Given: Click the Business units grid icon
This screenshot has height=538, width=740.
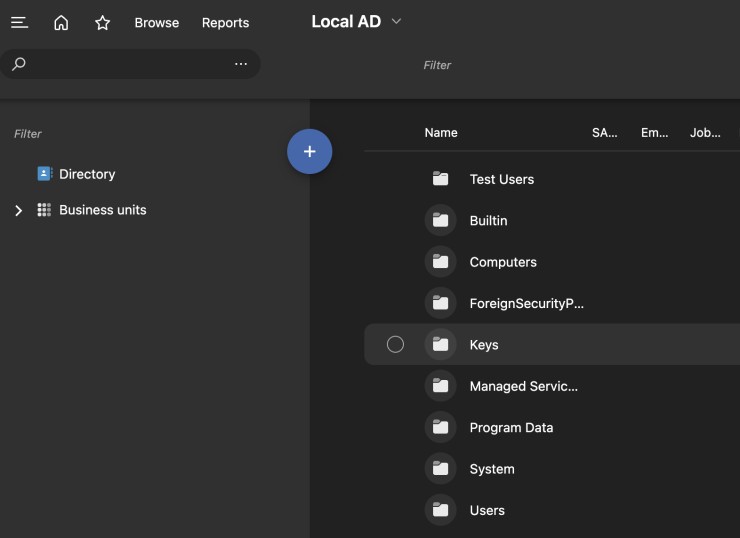Looking at the screenshot, I should [44, 210].
